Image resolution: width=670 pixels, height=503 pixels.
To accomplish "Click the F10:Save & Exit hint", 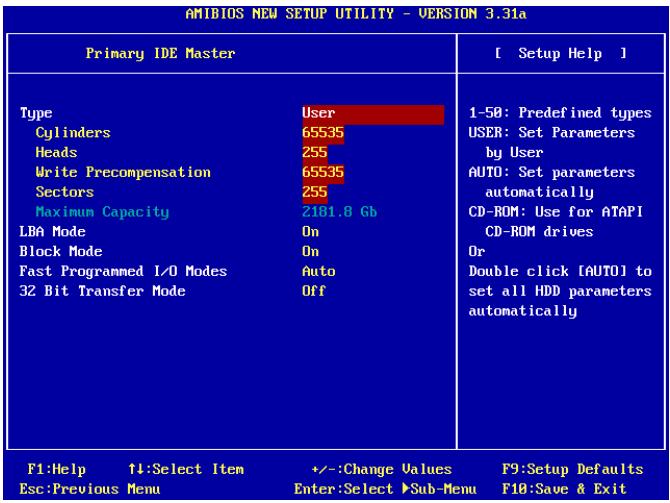I will point(564,489).
